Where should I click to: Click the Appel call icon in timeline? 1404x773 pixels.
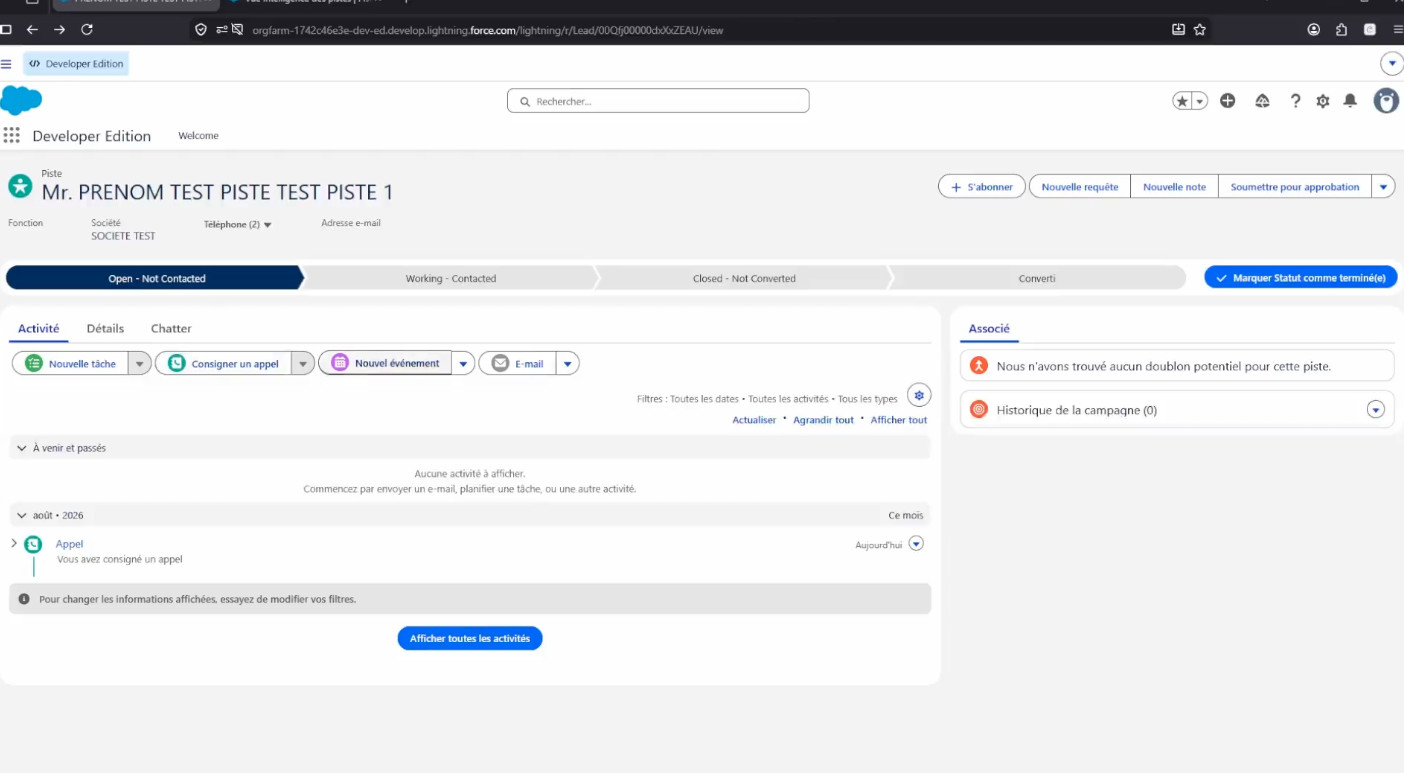[x=33, y=544]
